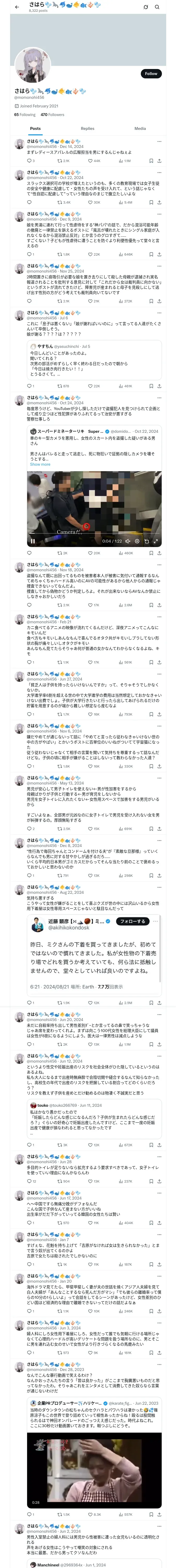The image size is (176, 1568).
Task: Open the video player settings gear
Action: point(137,540)
